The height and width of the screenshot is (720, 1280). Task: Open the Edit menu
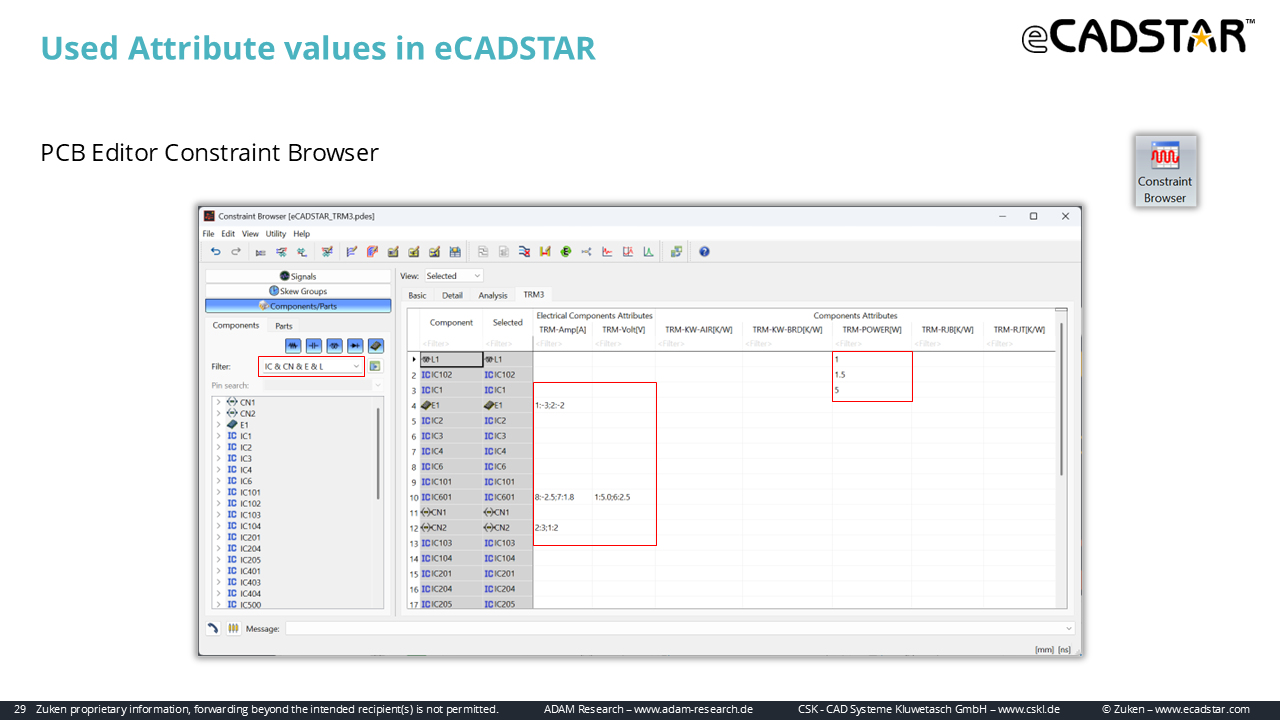(x=228, y=234)
